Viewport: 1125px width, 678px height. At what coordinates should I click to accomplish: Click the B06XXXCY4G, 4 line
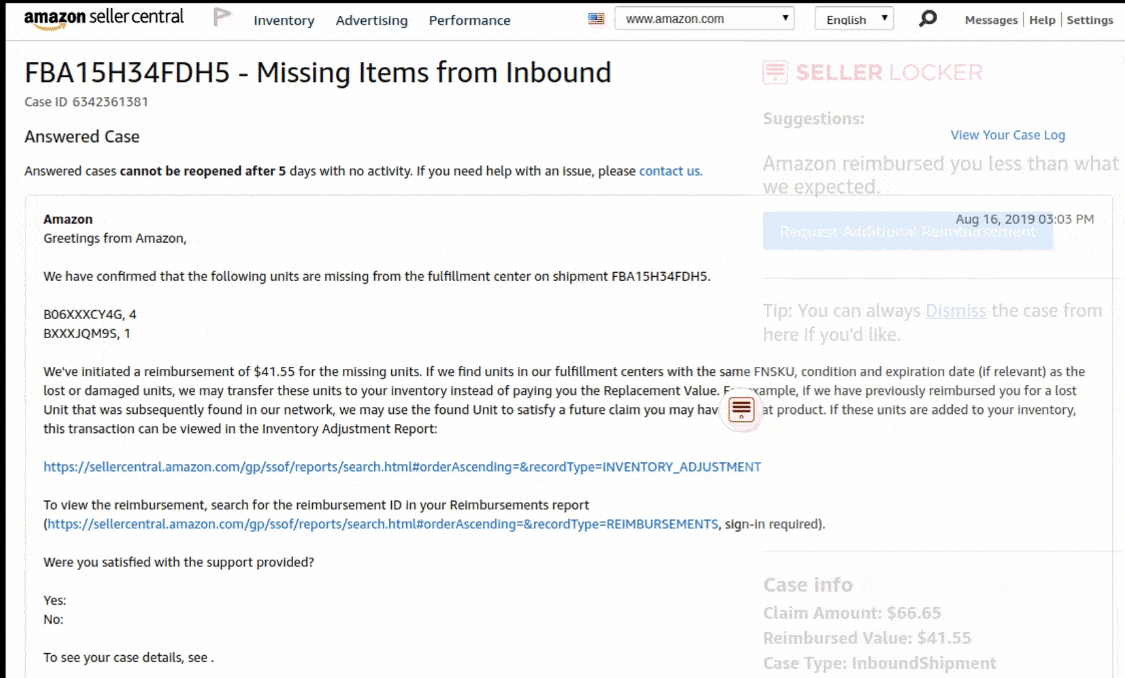(x=90, y=314)
